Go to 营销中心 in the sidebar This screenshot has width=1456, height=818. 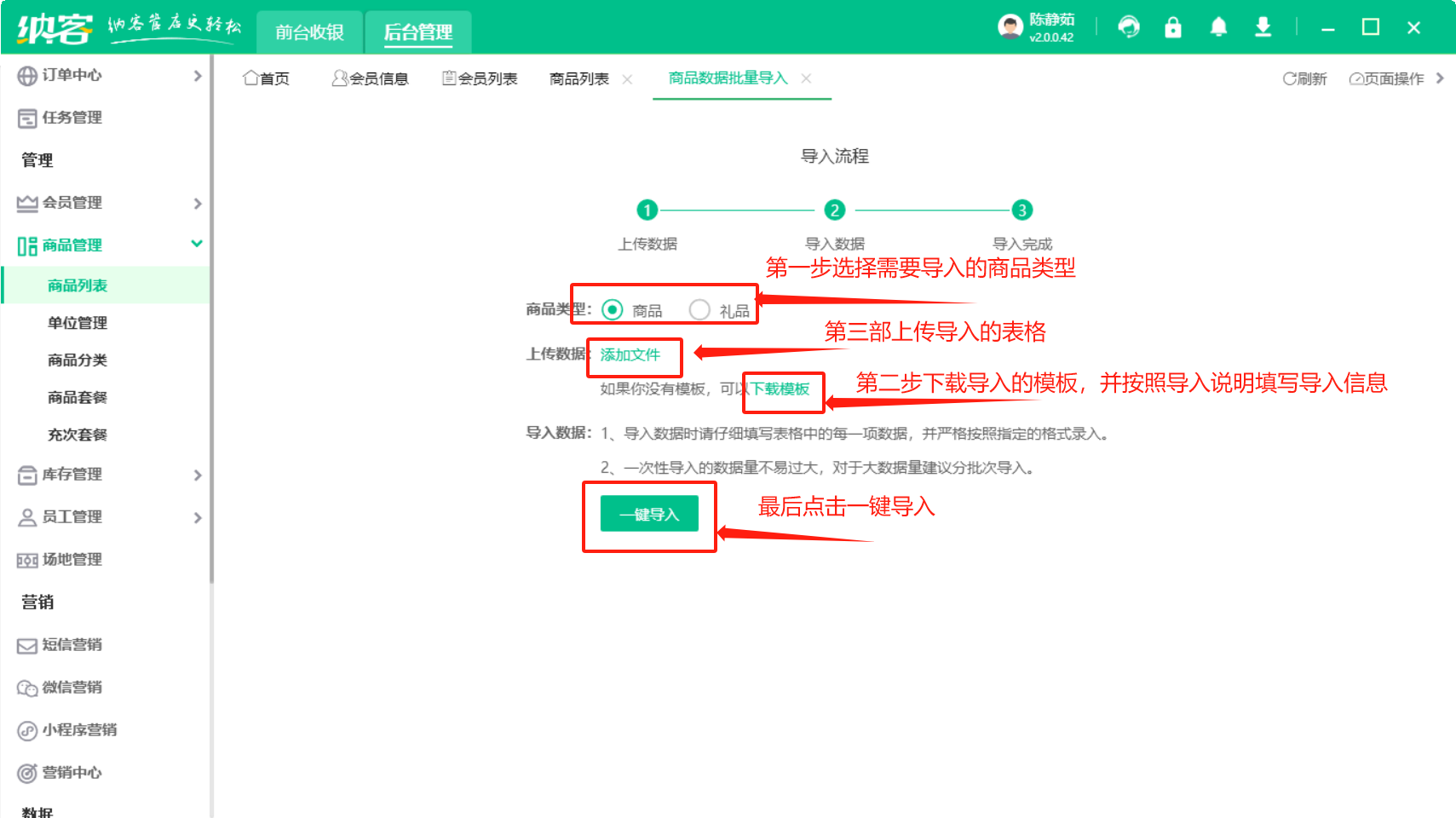tap(72, 773)
